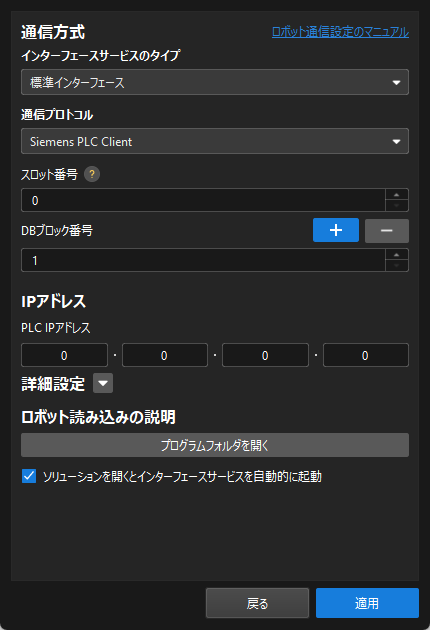Viewport: 430px width, 630px height.
Task: Click the 適用 button
Action: tap(367, 603)
